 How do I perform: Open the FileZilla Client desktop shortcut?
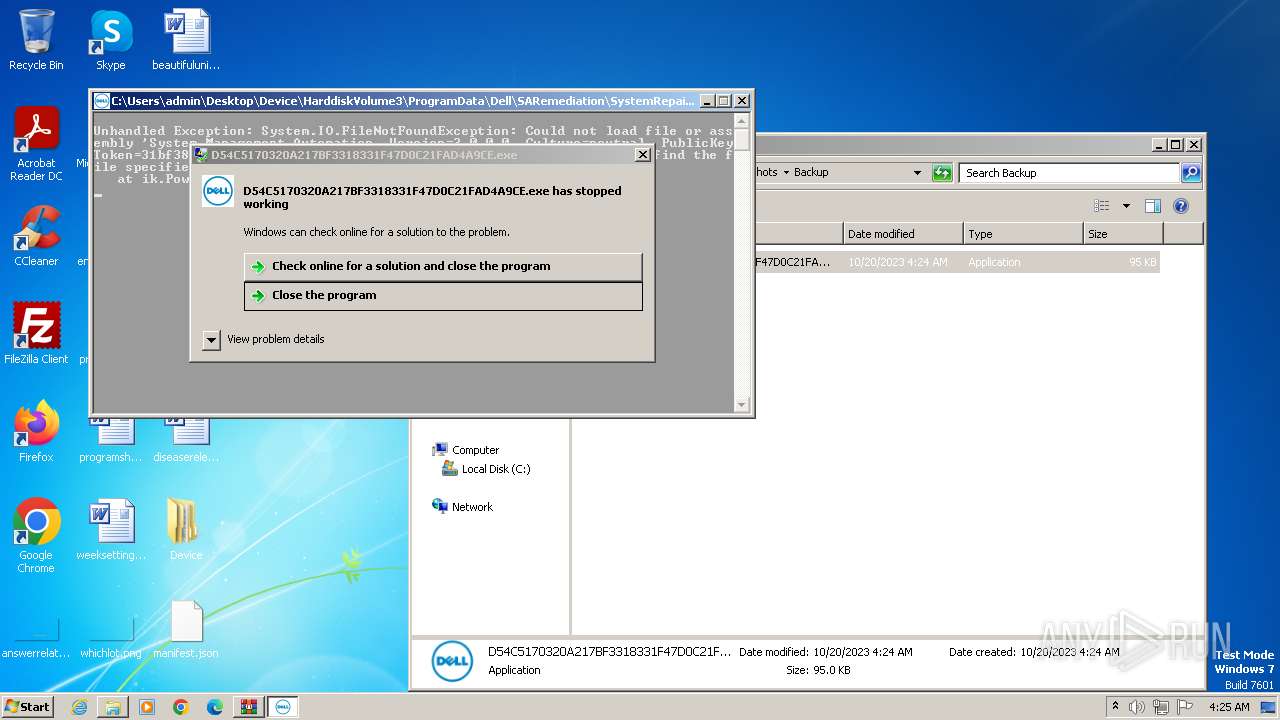click(x=36, y=333)
